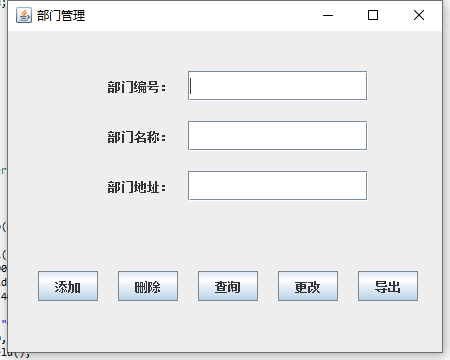
Task: Click the 添加 button to add department
Action: coord(68,286)
